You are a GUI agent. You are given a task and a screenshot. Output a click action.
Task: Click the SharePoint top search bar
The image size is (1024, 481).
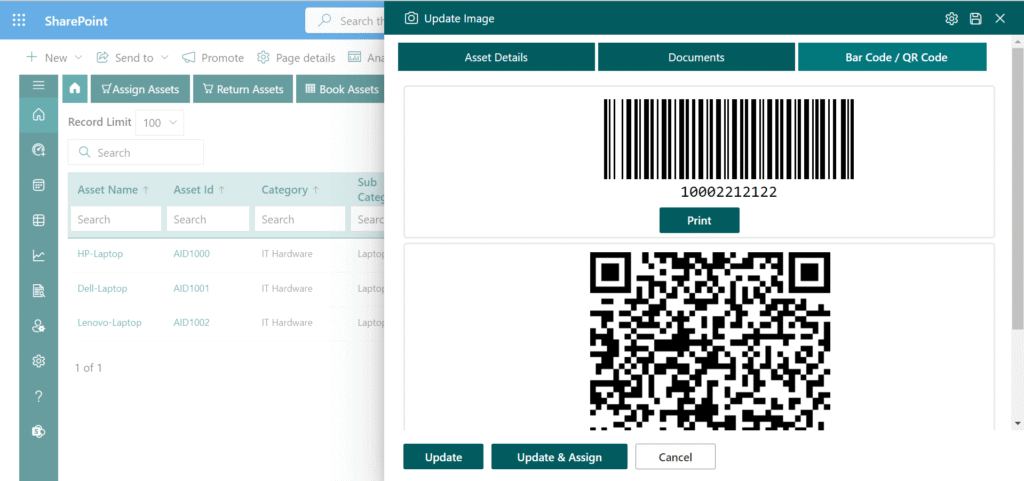345,21
